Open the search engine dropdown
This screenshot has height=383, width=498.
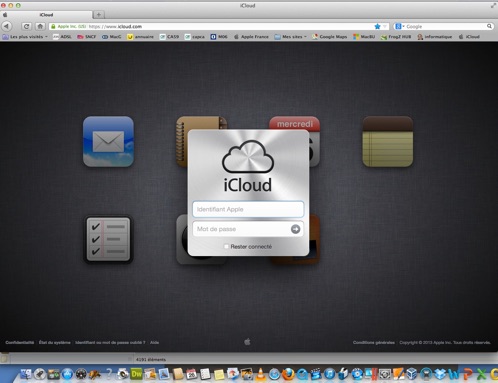[399, 26]
